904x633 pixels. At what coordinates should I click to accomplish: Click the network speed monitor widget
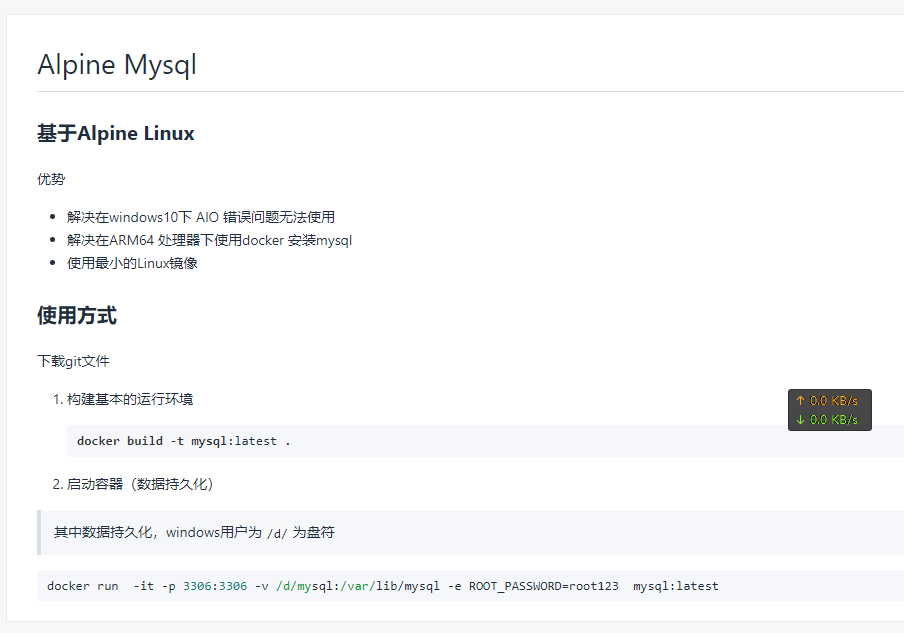[x=830, y=410]
